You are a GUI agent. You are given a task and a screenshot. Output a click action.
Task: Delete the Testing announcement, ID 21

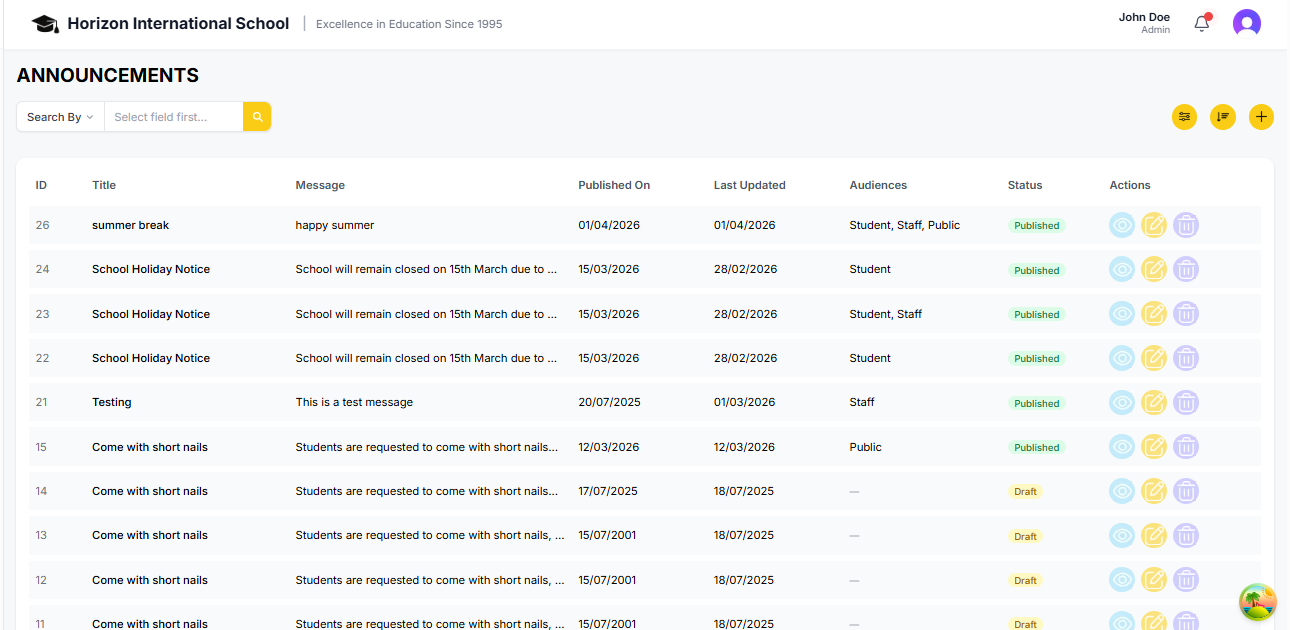click(1186, 402)
